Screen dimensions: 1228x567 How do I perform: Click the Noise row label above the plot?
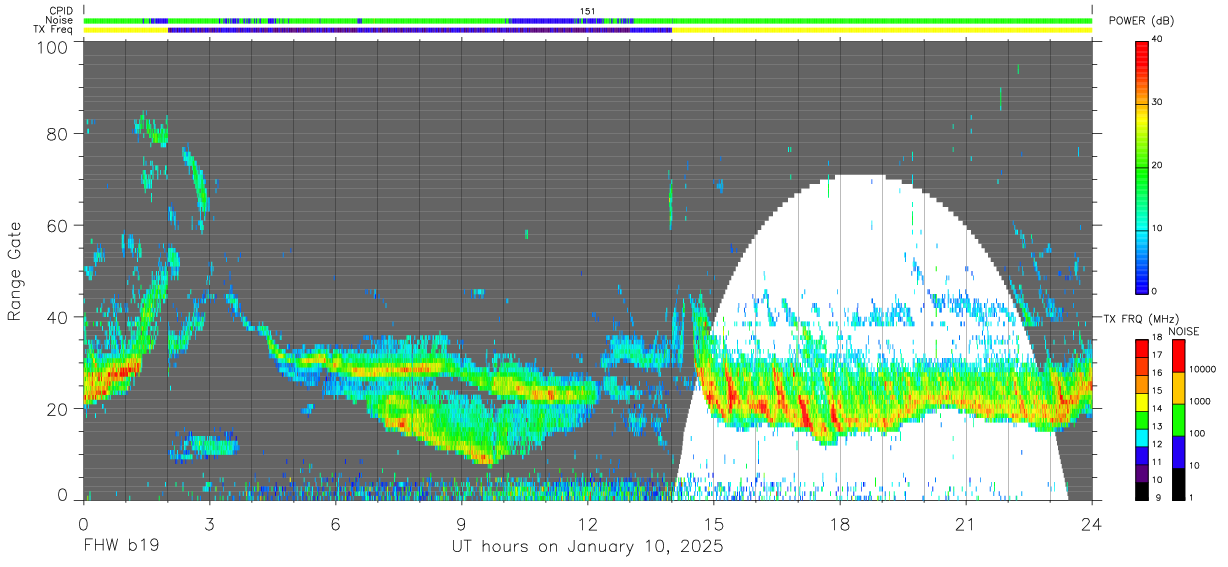pos(59,20)
